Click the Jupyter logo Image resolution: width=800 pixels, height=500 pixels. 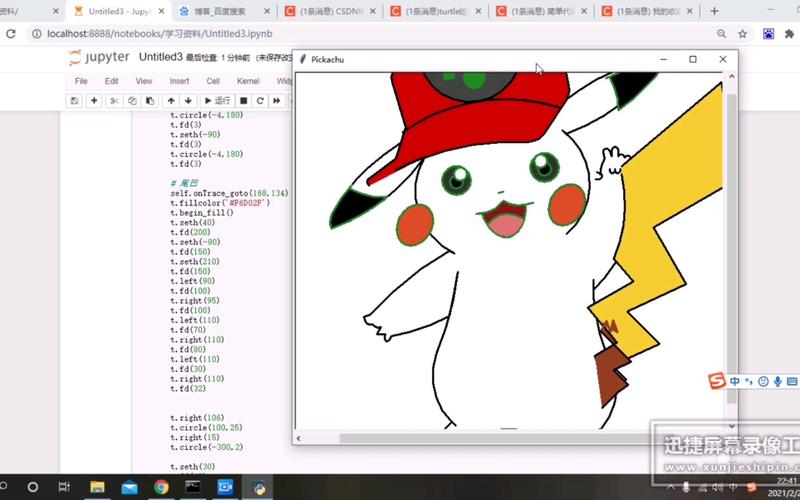99,57
